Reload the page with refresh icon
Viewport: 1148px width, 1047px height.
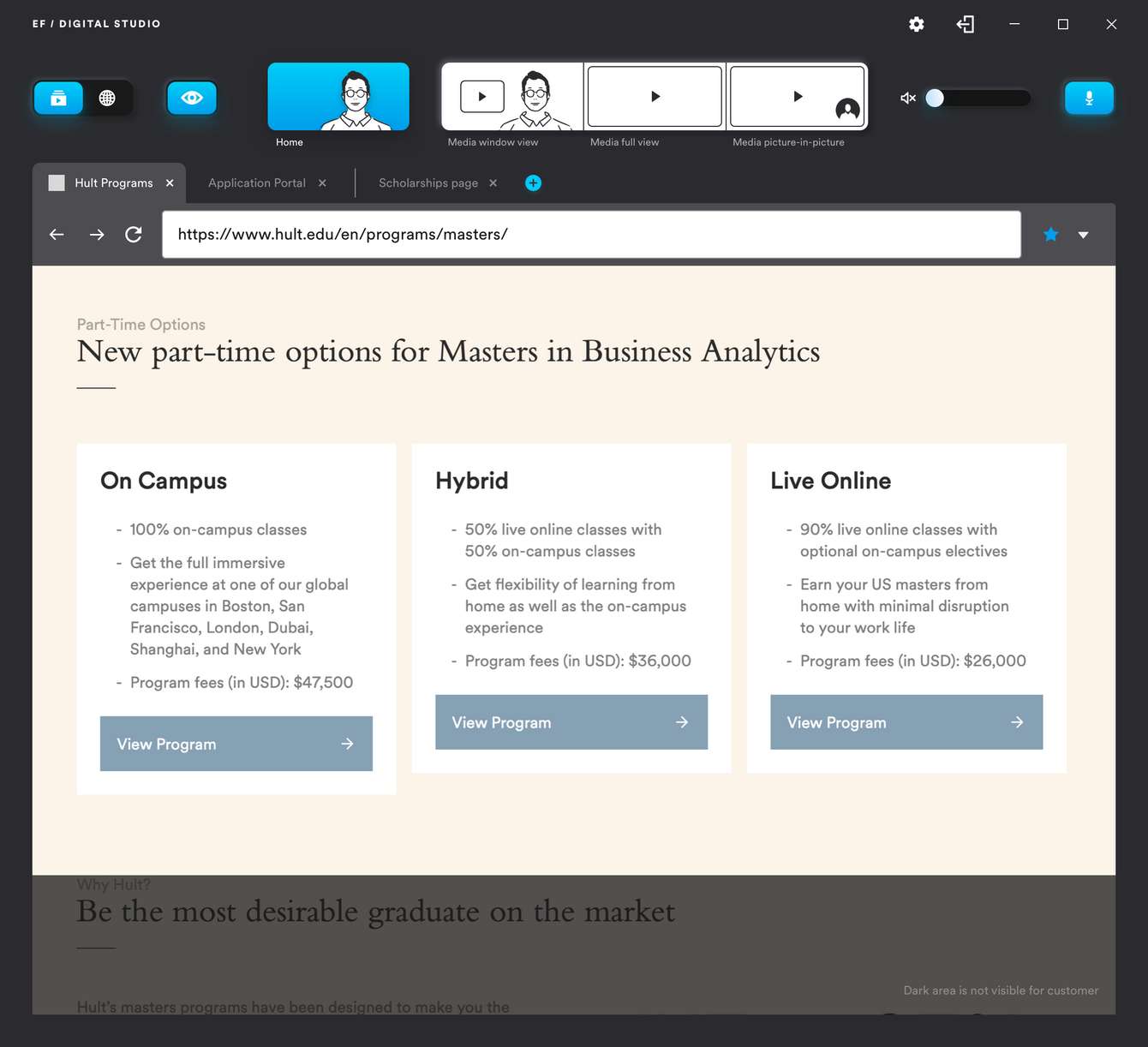coord(134,234)
